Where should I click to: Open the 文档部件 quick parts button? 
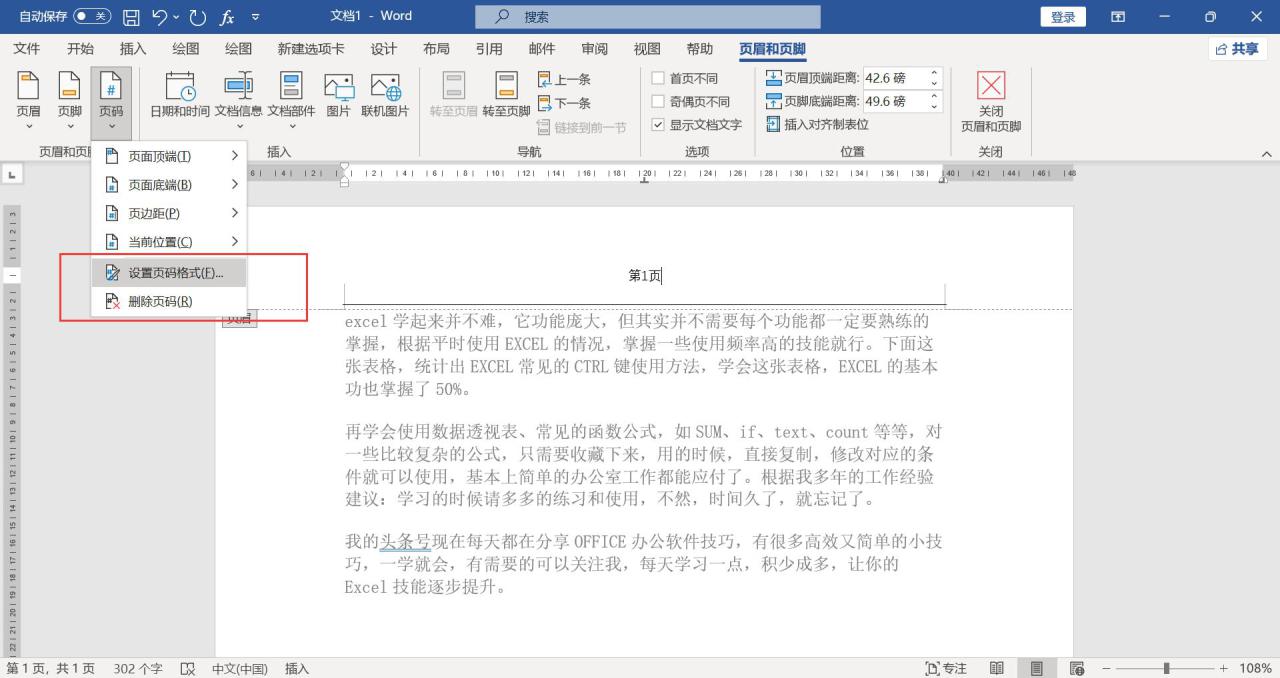pyautogui.click(x=291, y=100)
